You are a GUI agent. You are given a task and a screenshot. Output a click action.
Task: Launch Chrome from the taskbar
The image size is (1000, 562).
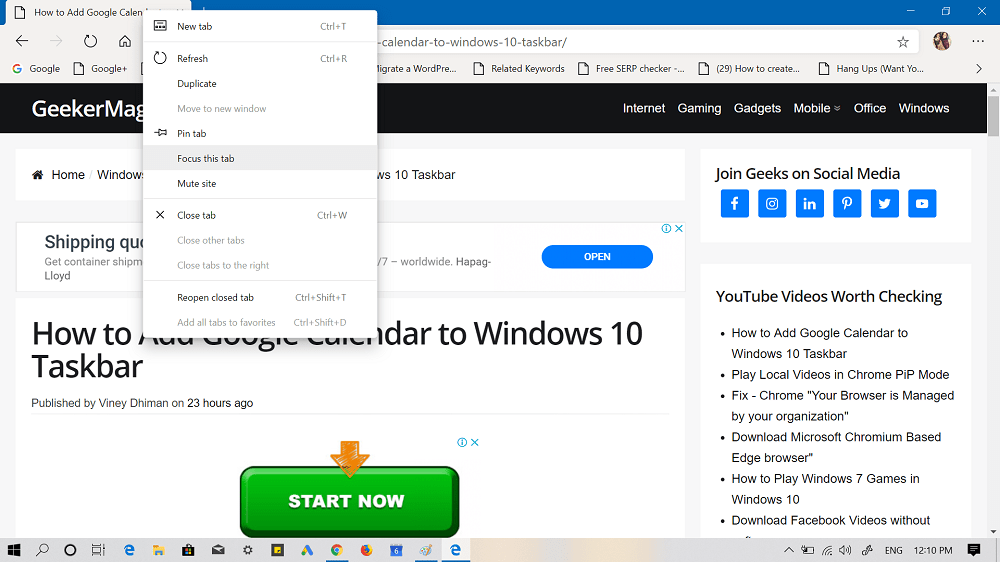(x=337, y=550)
